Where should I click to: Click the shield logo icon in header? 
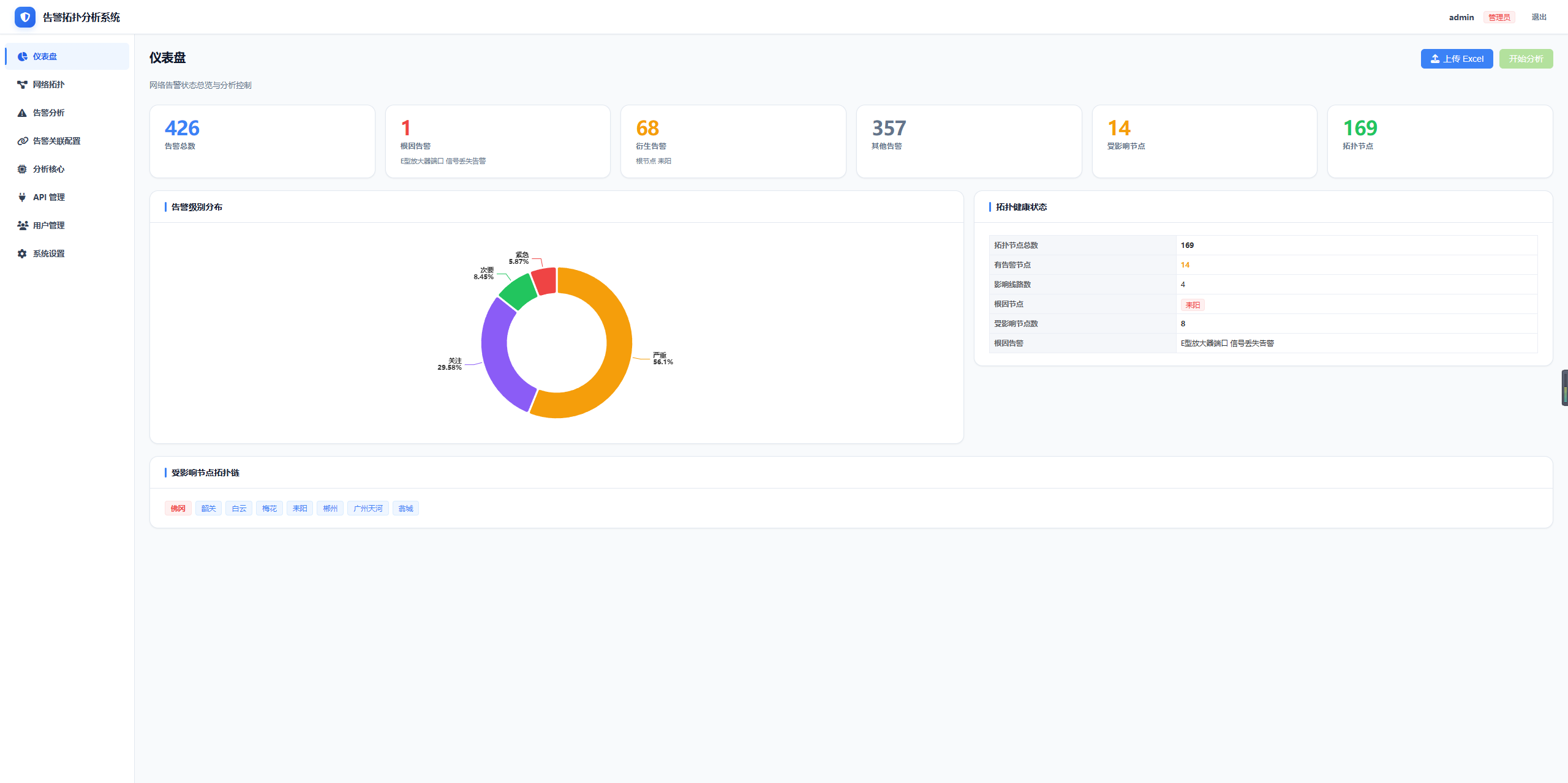point(25,17)
